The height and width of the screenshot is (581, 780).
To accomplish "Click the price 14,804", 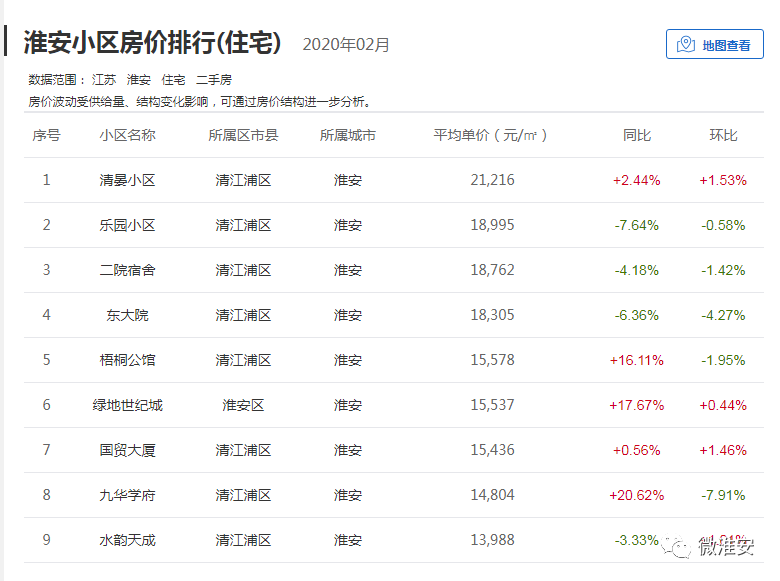I will coord(492,495).
